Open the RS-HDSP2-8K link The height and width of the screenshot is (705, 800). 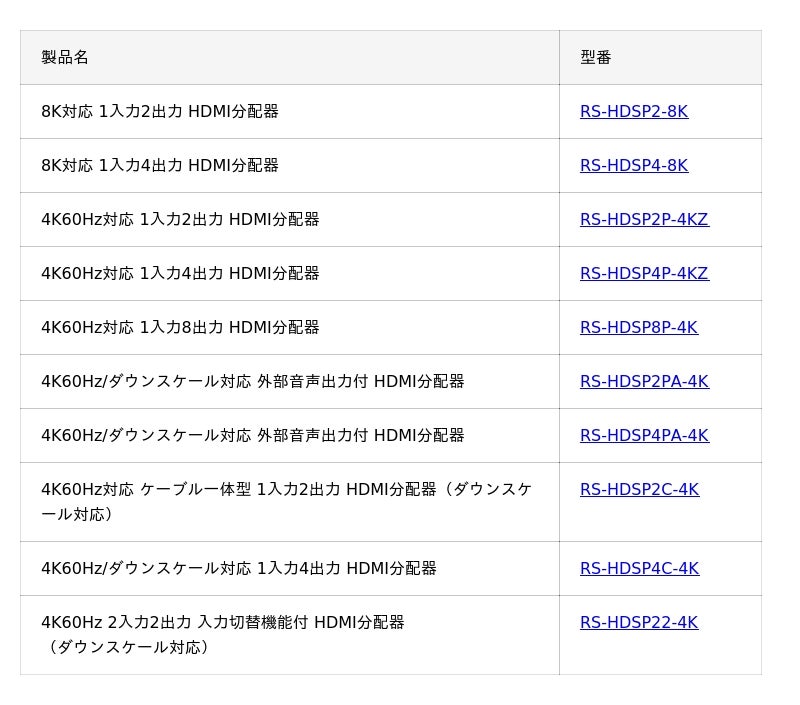[633, 112]
